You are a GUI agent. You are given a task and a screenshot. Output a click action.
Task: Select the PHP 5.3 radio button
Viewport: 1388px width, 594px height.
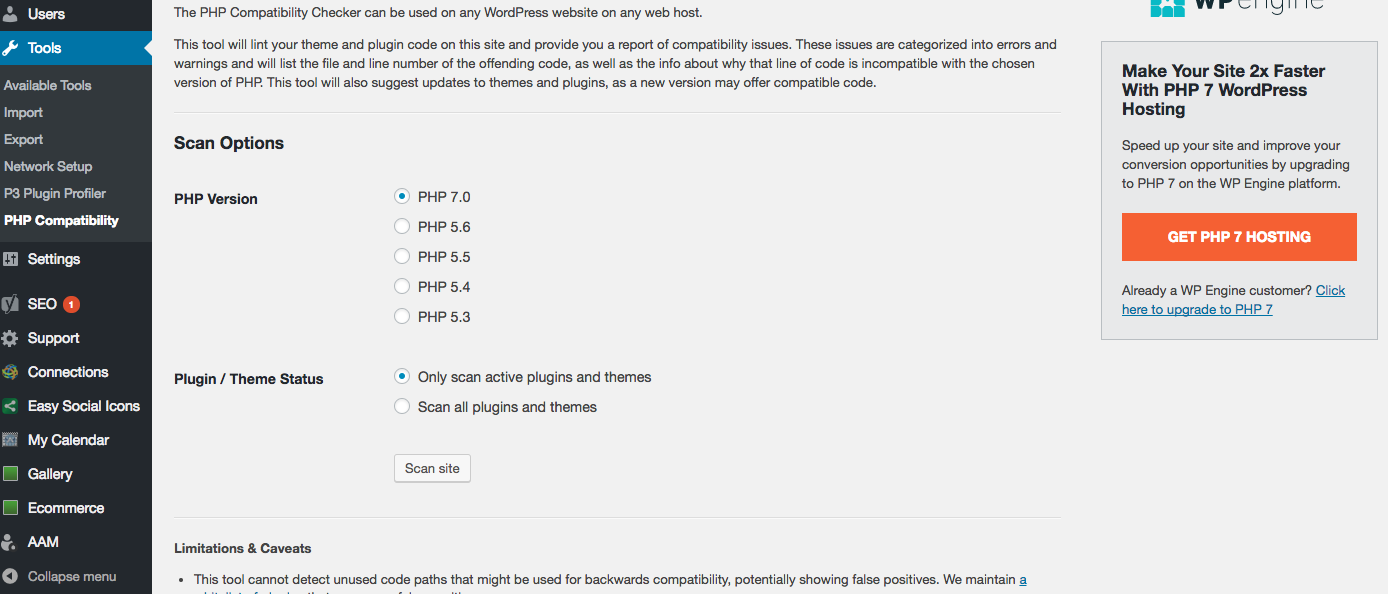402,317
